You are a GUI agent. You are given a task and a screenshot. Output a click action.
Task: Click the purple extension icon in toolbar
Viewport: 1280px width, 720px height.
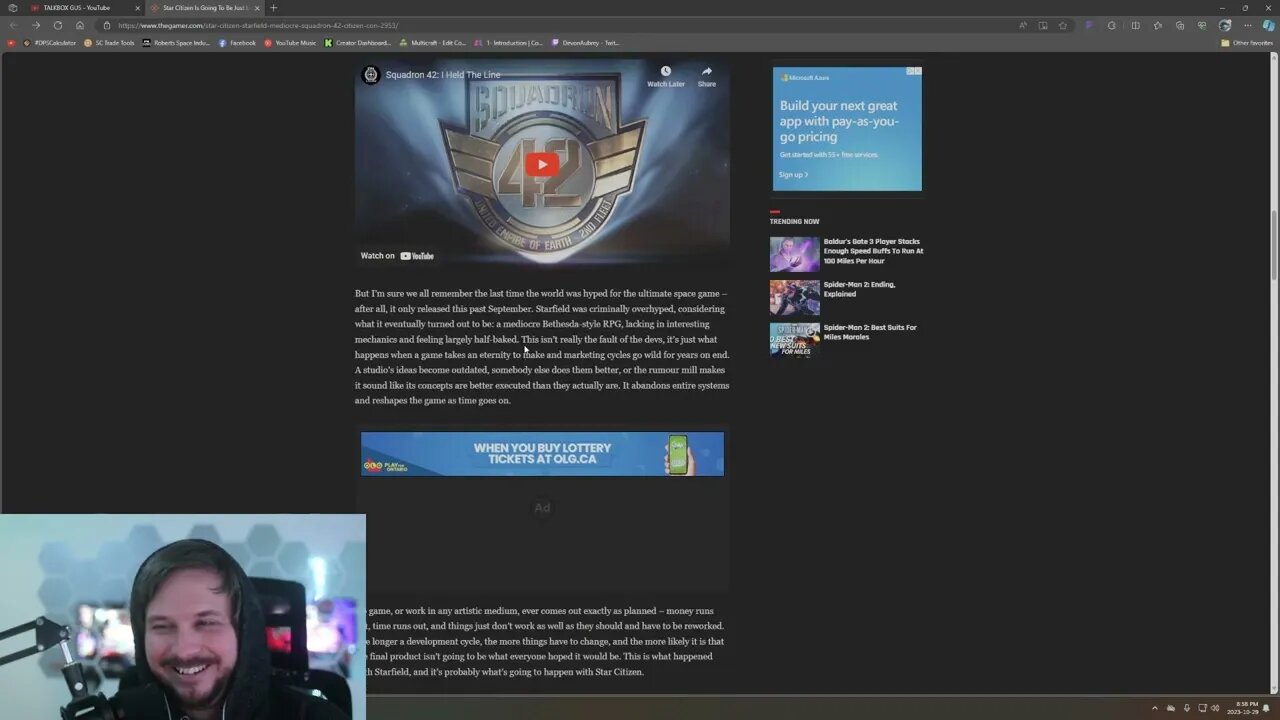[x=1089, y=25]
